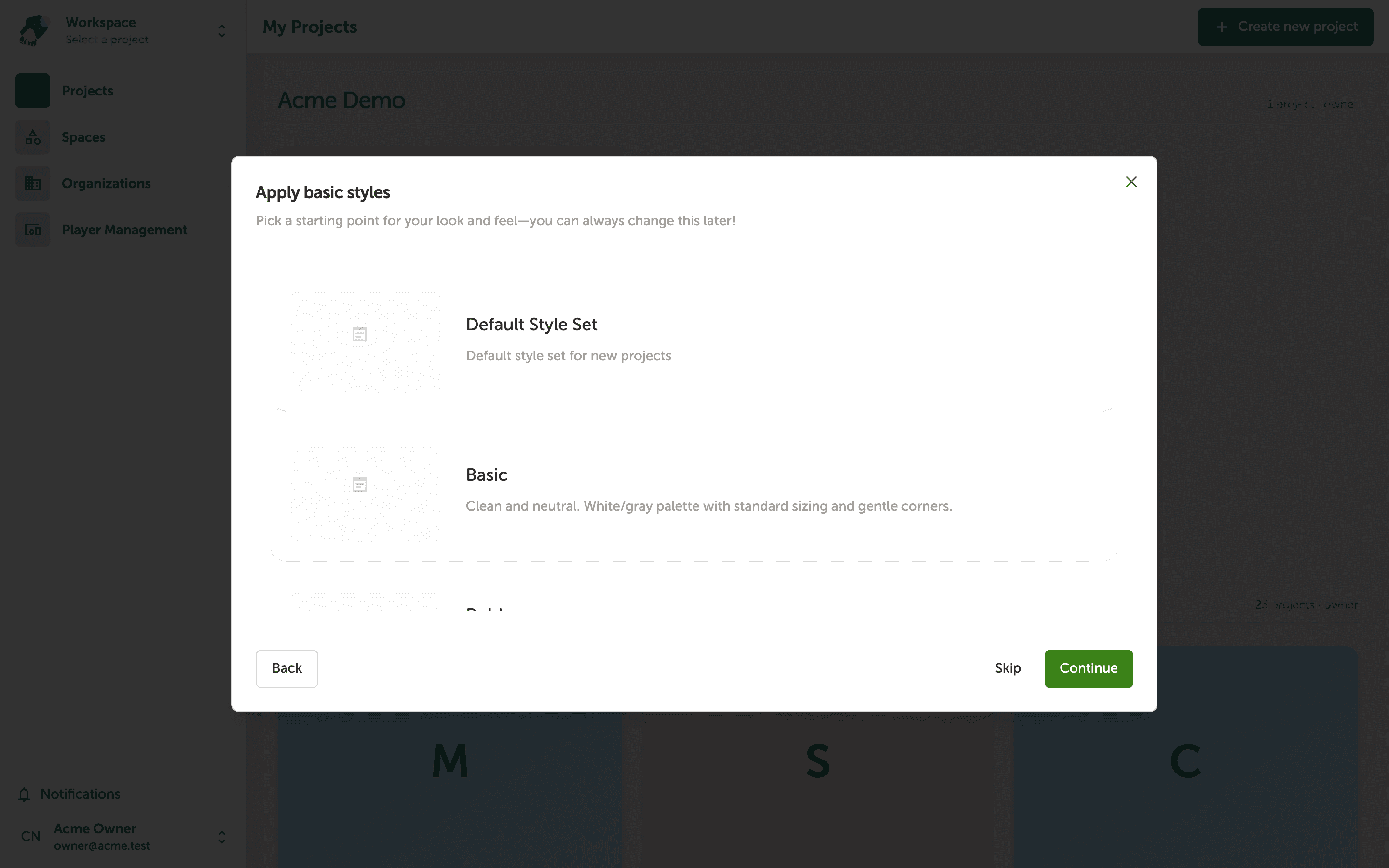Skip the style selection step
Image resolution: width=1389 pixels, height=868 pixels.
click(x=1008, y=668)
